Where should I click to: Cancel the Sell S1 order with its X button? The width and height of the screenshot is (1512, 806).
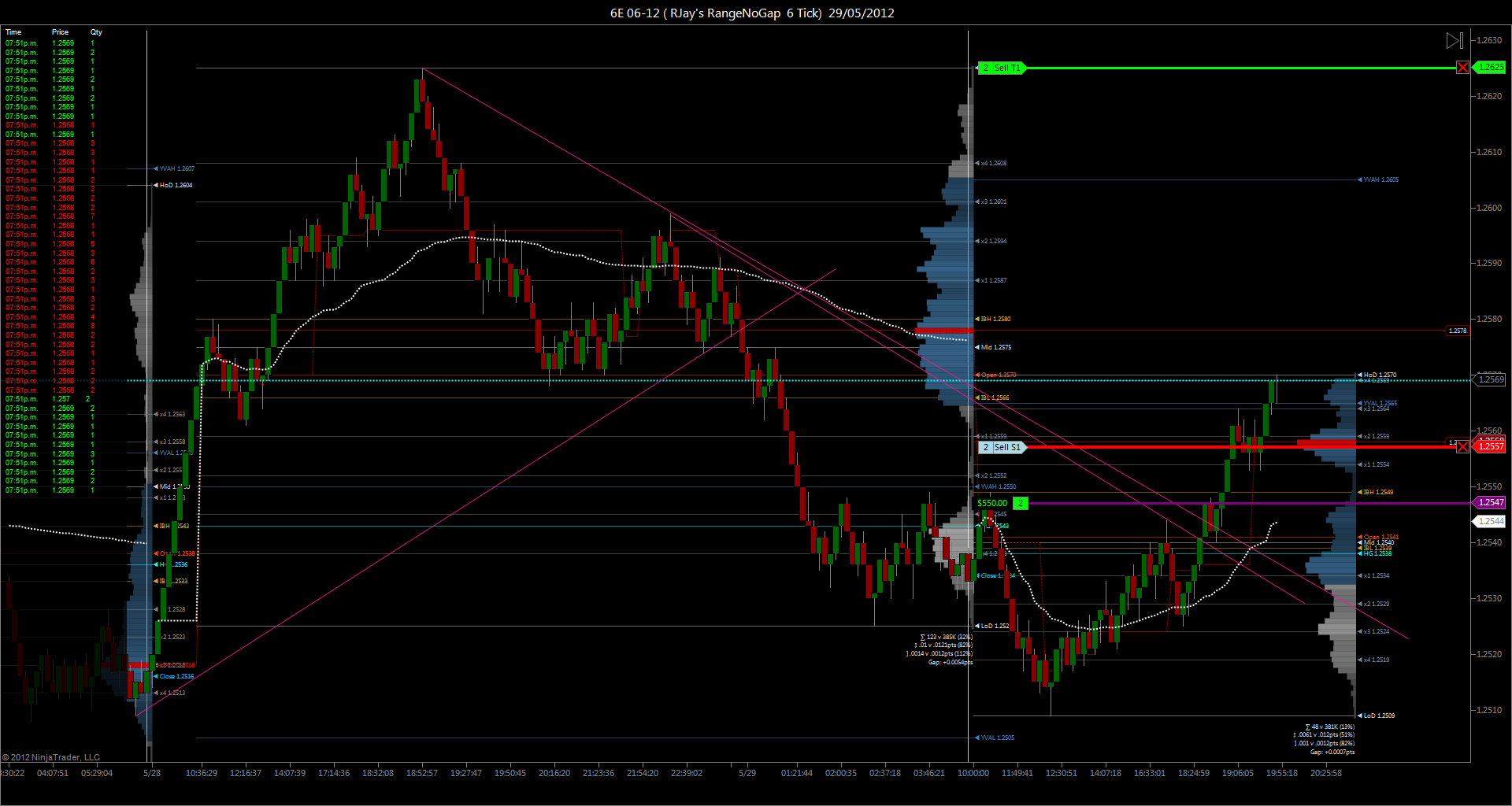pyautogui.click(x=1462, y=447)
